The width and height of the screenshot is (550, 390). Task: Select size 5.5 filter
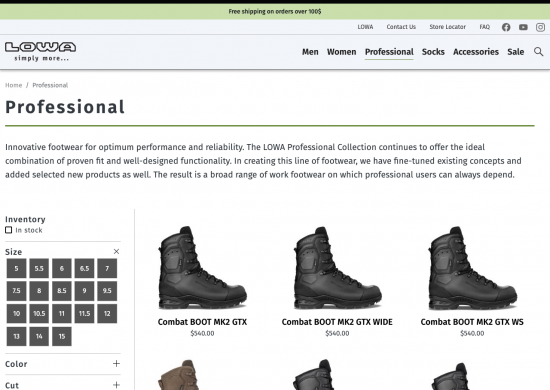(x=39, y=268)
